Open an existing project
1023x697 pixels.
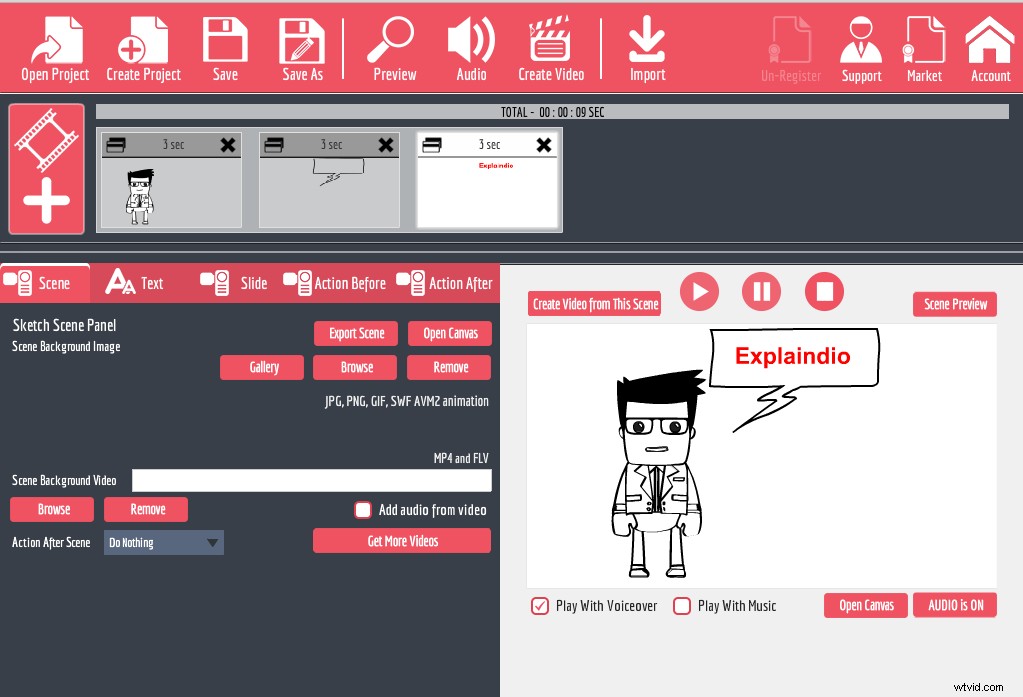point(53,47)
